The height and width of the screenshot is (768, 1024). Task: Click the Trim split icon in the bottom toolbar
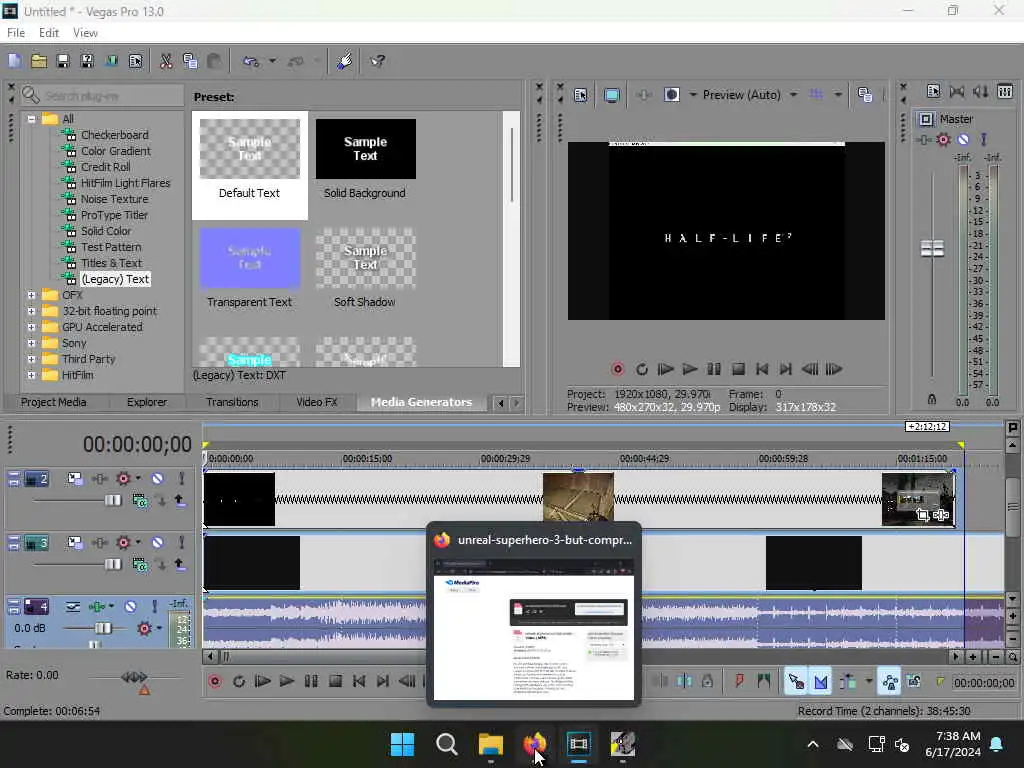(x=684, y=682)
